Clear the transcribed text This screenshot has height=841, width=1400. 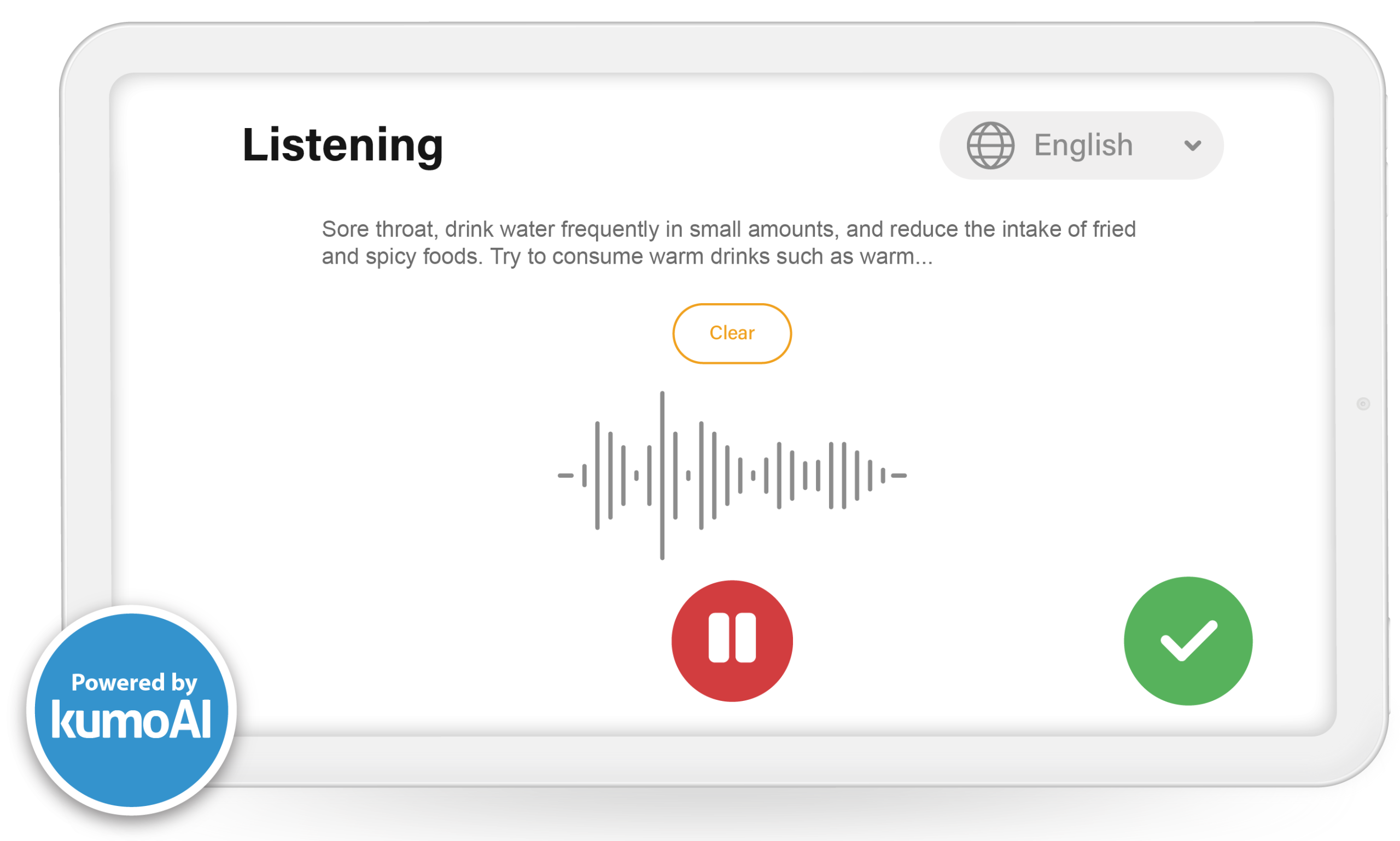732,333
